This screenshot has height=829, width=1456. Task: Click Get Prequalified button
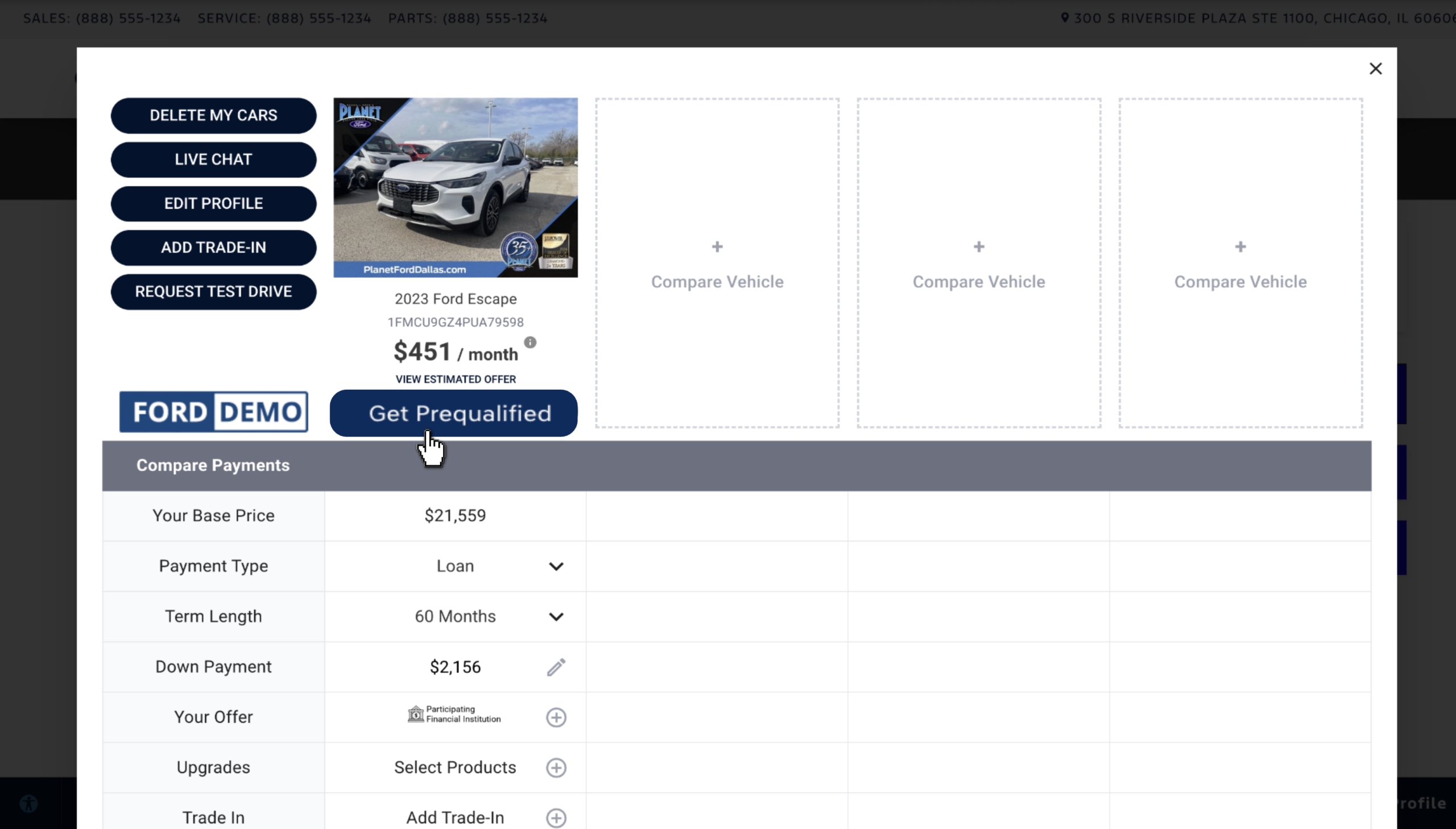coord(453,413)
